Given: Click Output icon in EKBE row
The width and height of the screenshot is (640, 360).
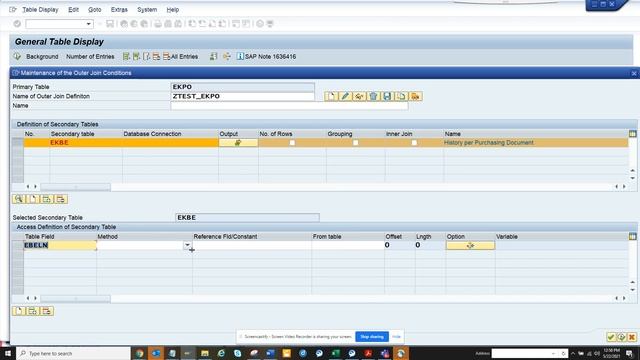Looking at the screenshot, I should [x=238, y=142].
